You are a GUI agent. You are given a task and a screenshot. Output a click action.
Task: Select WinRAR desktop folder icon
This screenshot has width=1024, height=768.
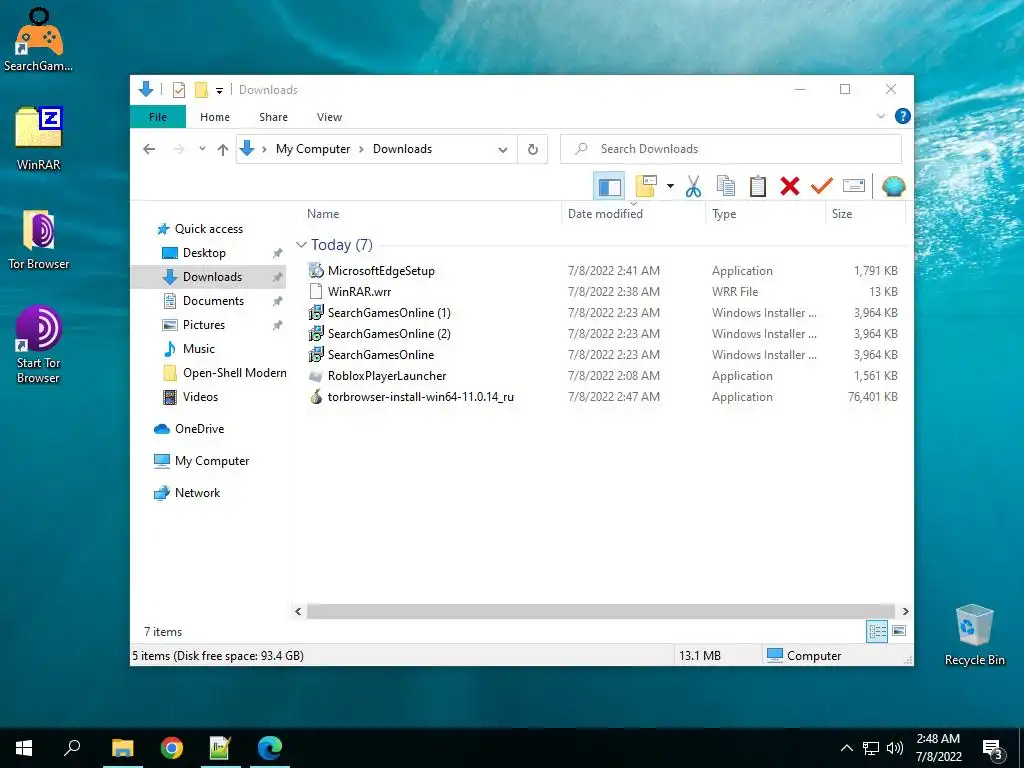click(39, 138)
